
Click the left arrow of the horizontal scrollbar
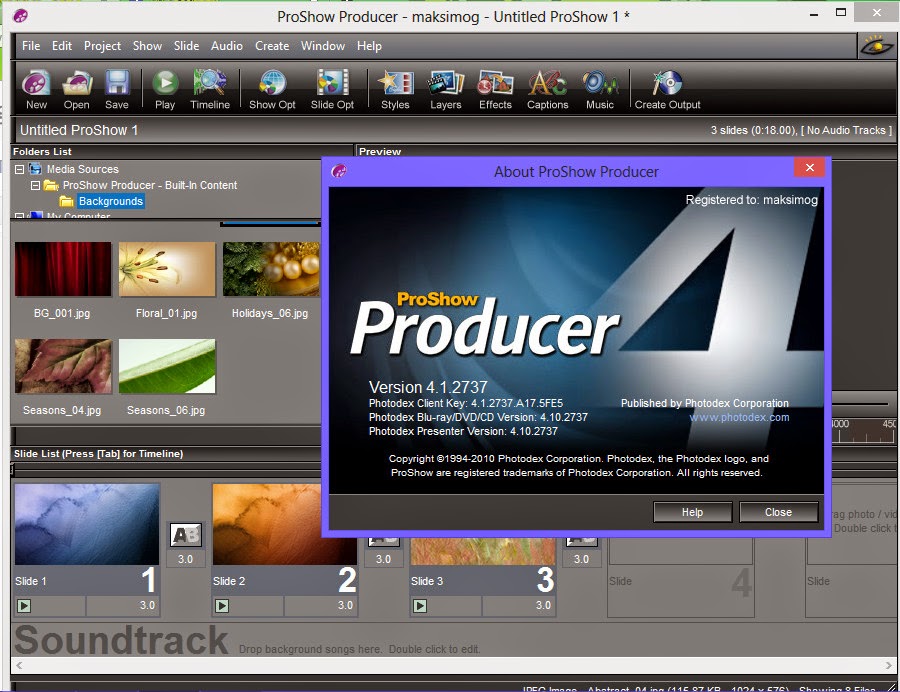pyautogui.click(x=20, y=666)
